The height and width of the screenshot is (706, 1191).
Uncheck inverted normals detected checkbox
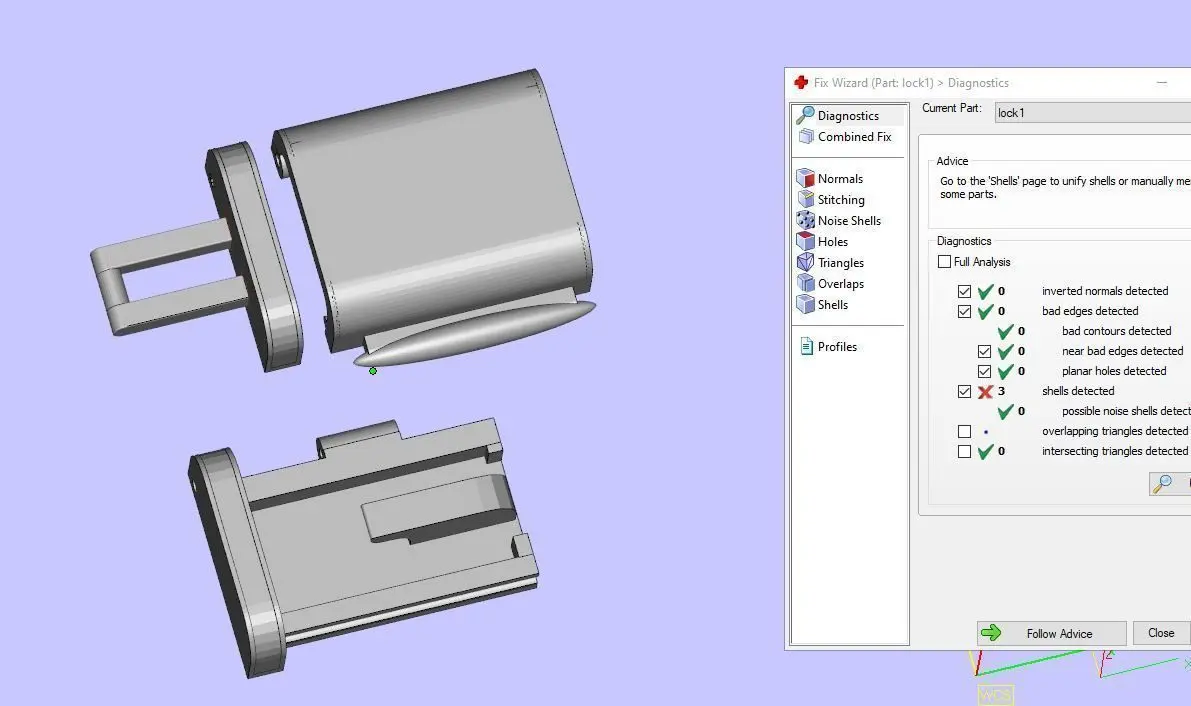click(x=965, y=291)
